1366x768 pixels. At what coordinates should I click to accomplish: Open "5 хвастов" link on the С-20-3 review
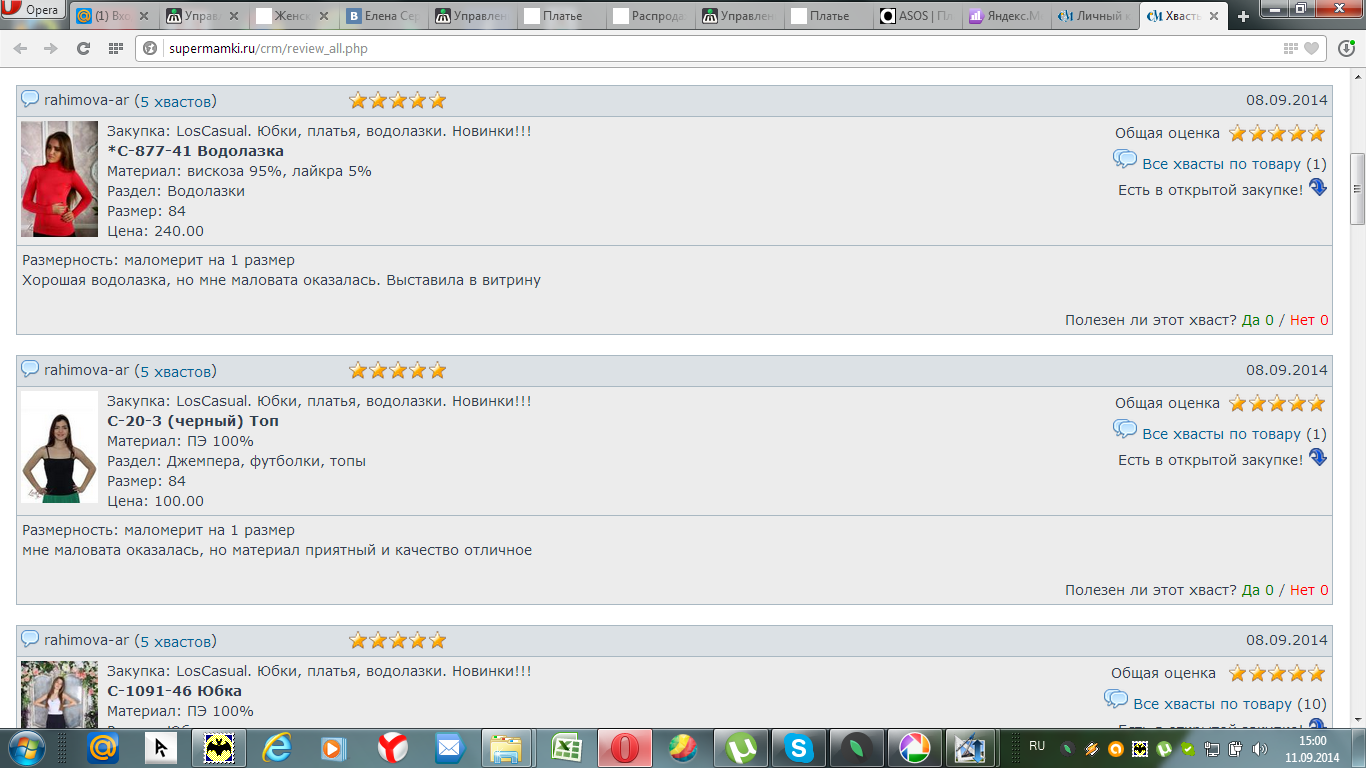[x=175, y=371]
